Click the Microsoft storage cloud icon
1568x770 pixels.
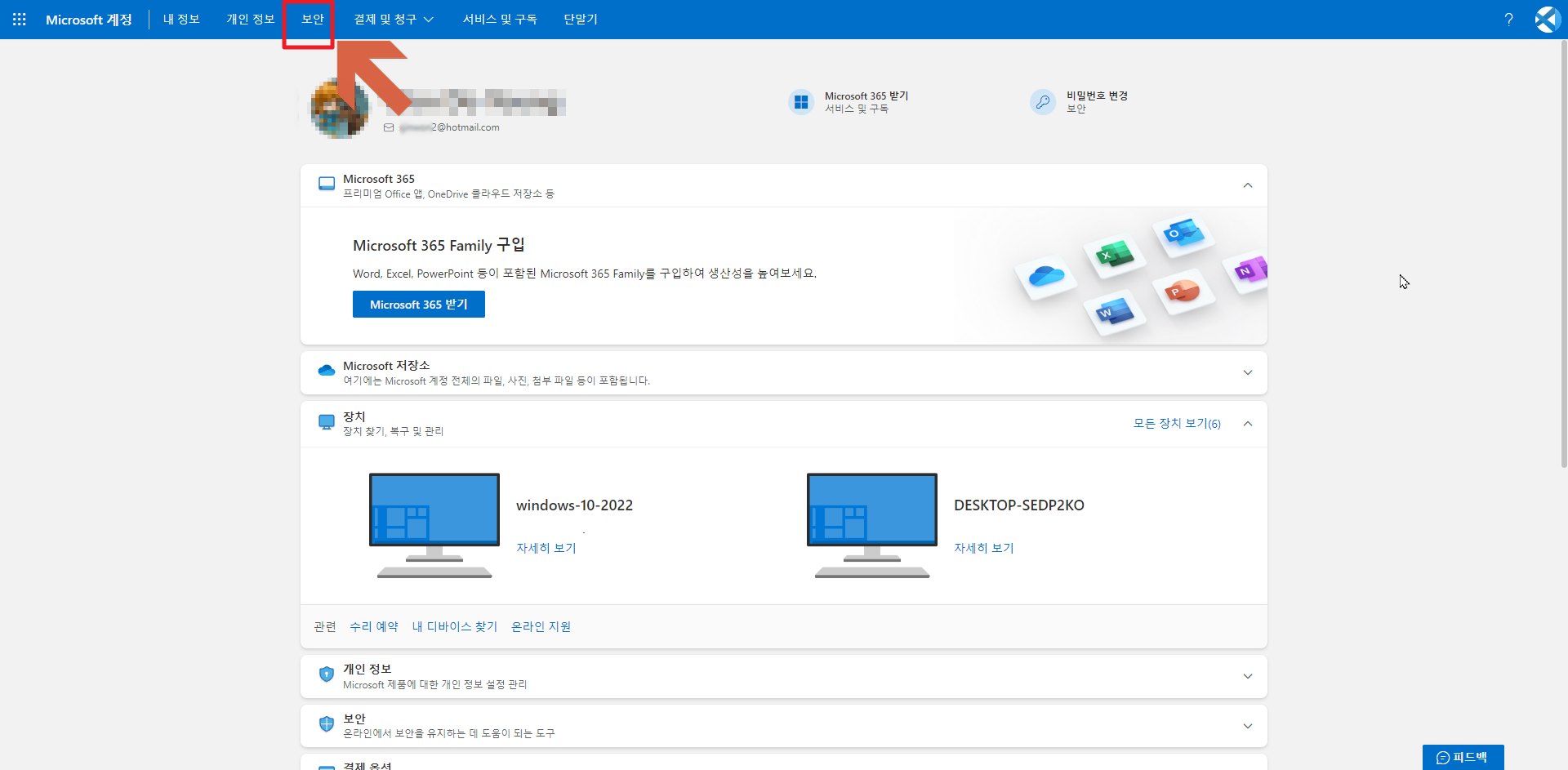[327, 371]
